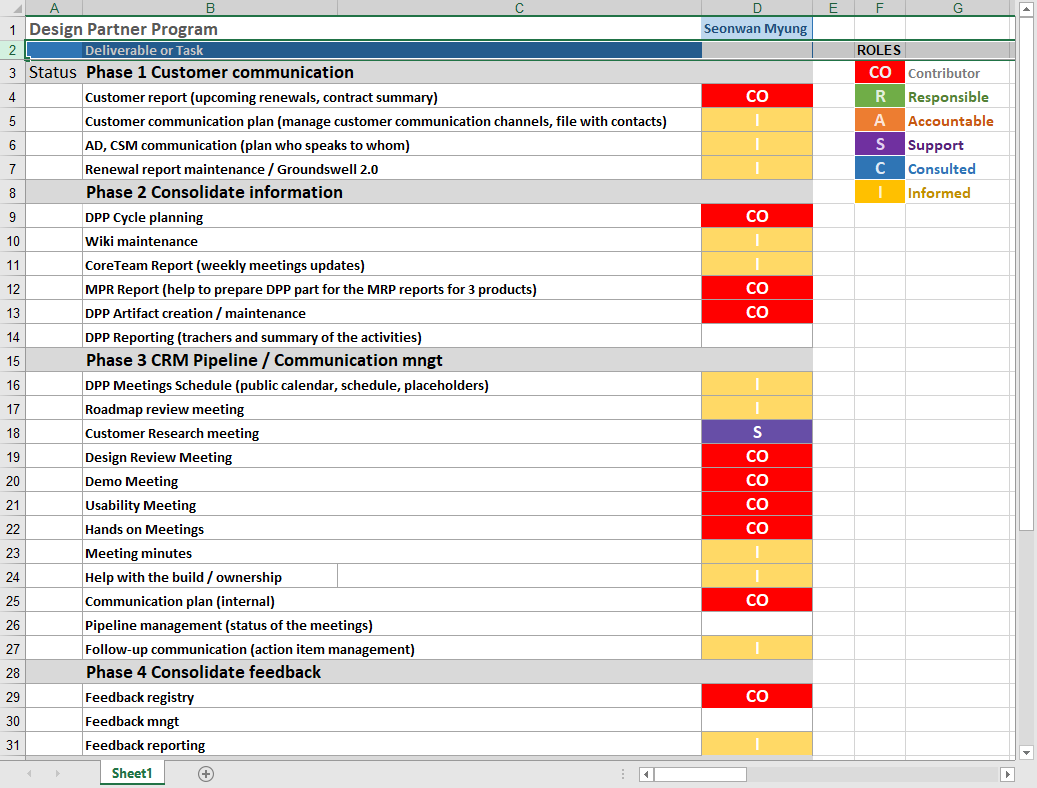Viewport: 1037px width, 788px height.
Task: Select the 'Customer communication plan' task cell
Action: click(x=392, y=121)
